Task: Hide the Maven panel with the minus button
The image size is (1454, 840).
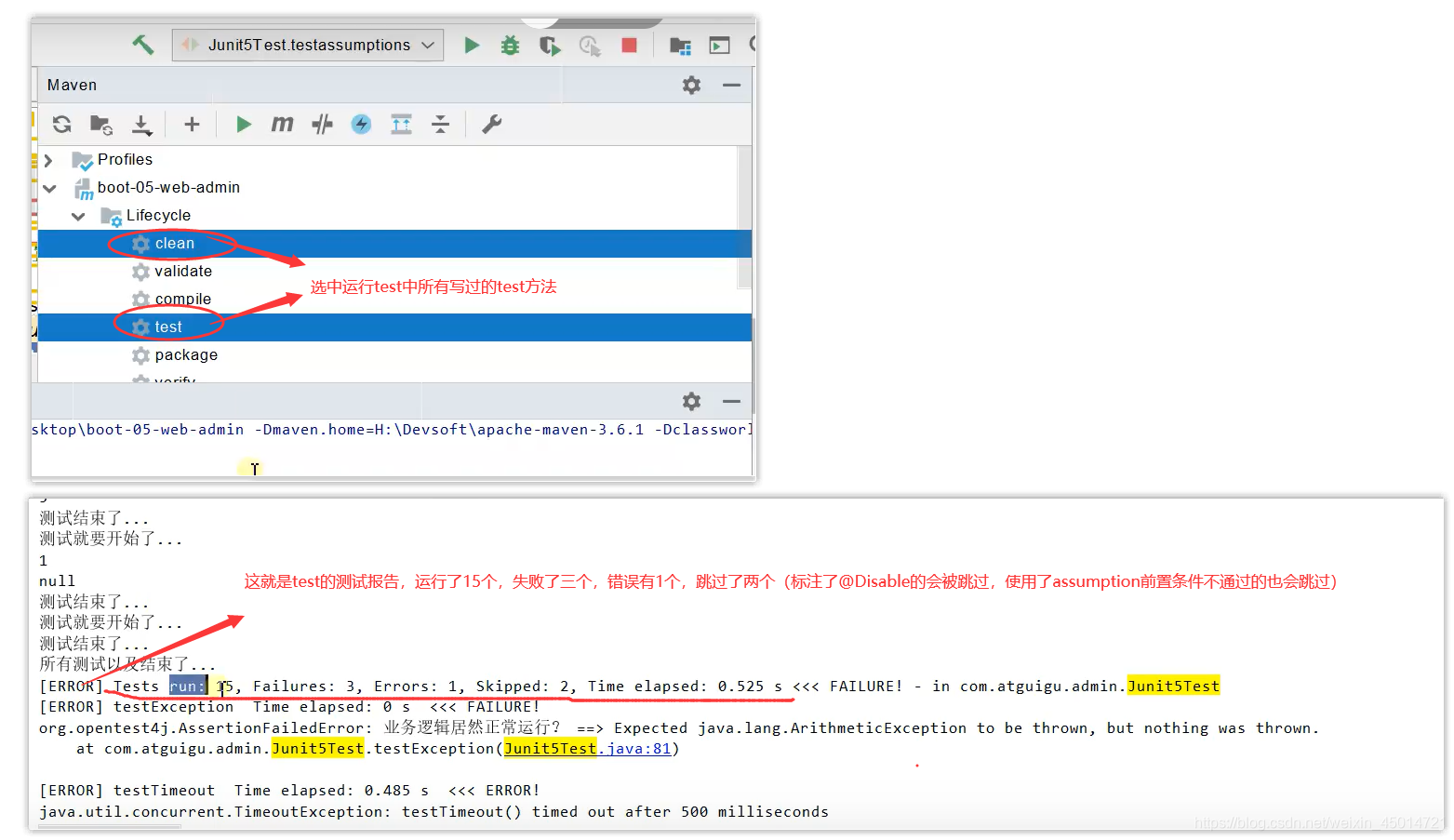Action: click(x=732, y=85)
